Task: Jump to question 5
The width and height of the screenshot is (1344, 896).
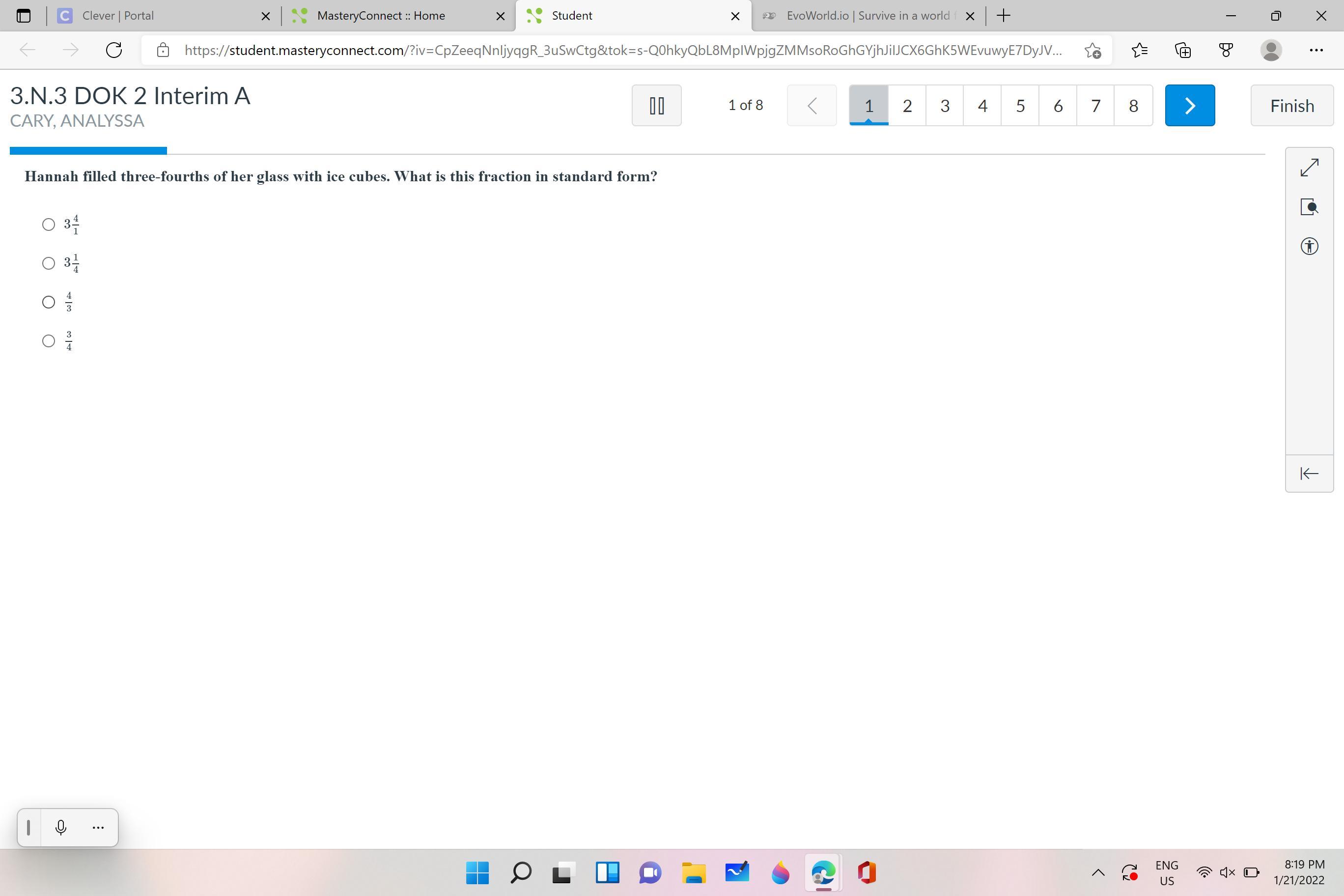Action: coord(1020,105)
